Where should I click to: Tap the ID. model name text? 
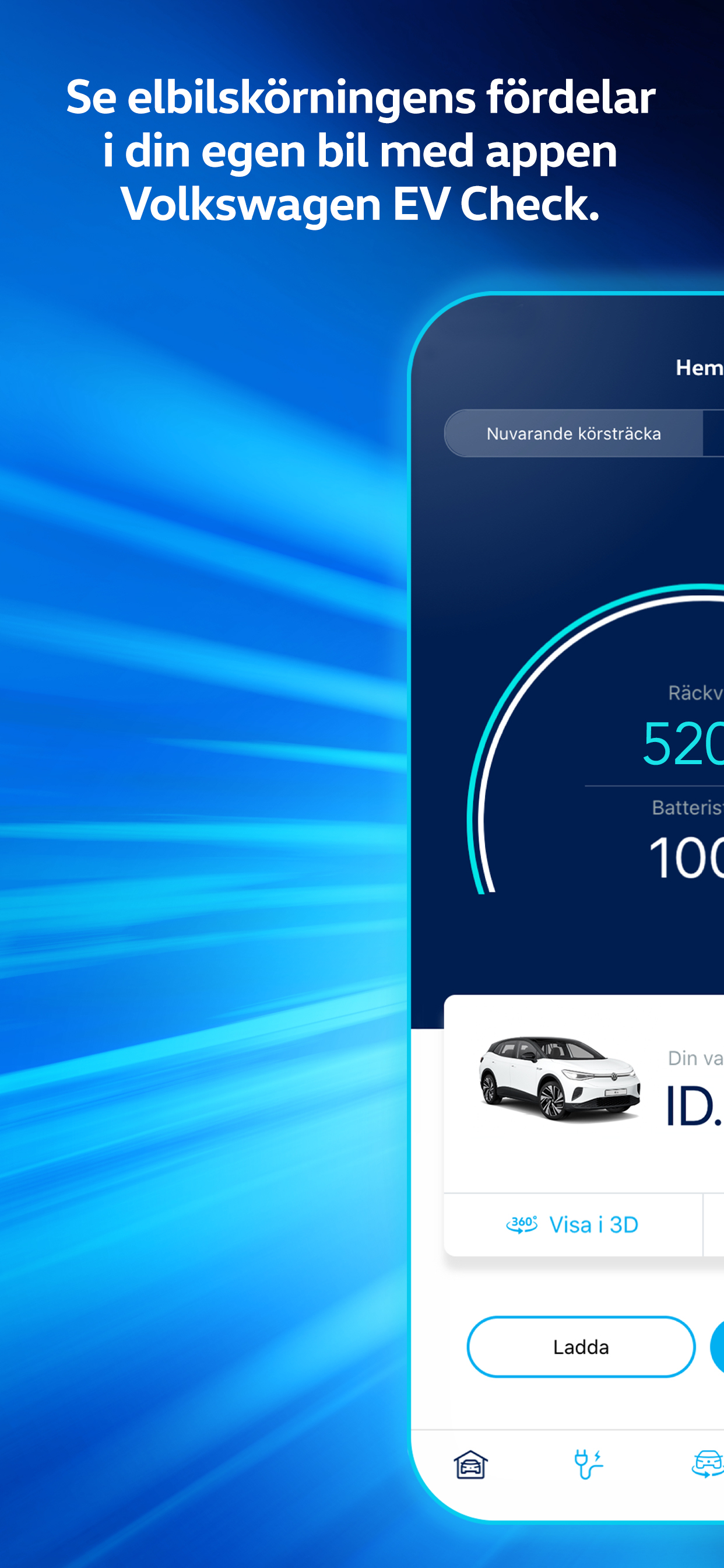click(695, 1105)
